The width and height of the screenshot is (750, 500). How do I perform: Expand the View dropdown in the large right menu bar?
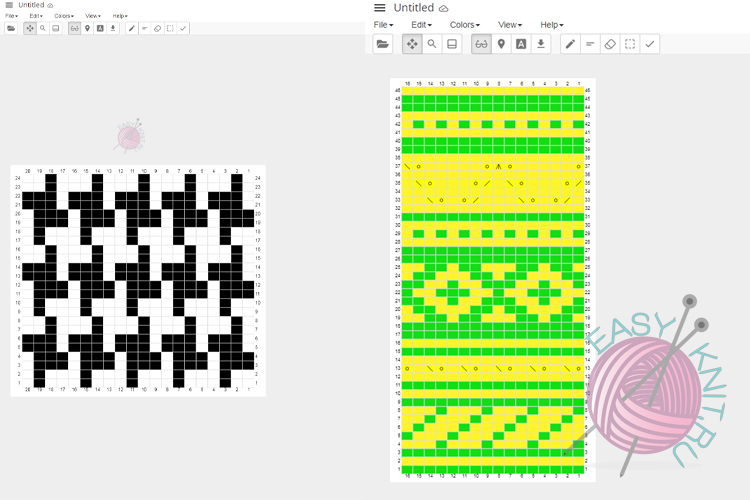(510, 25)
